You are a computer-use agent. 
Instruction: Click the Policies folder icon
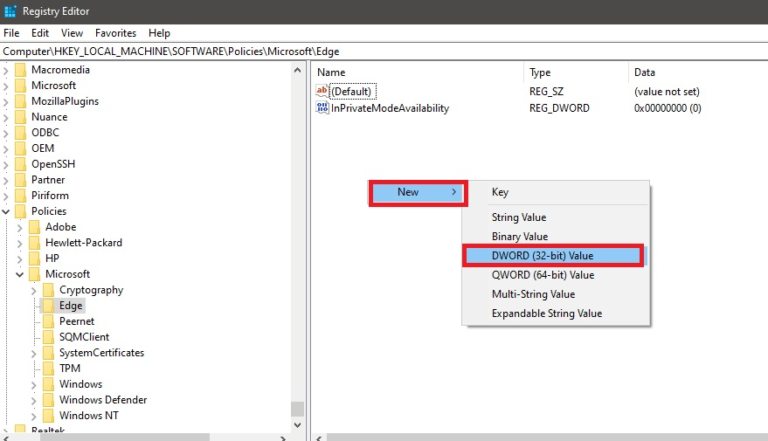pos(20,211)
